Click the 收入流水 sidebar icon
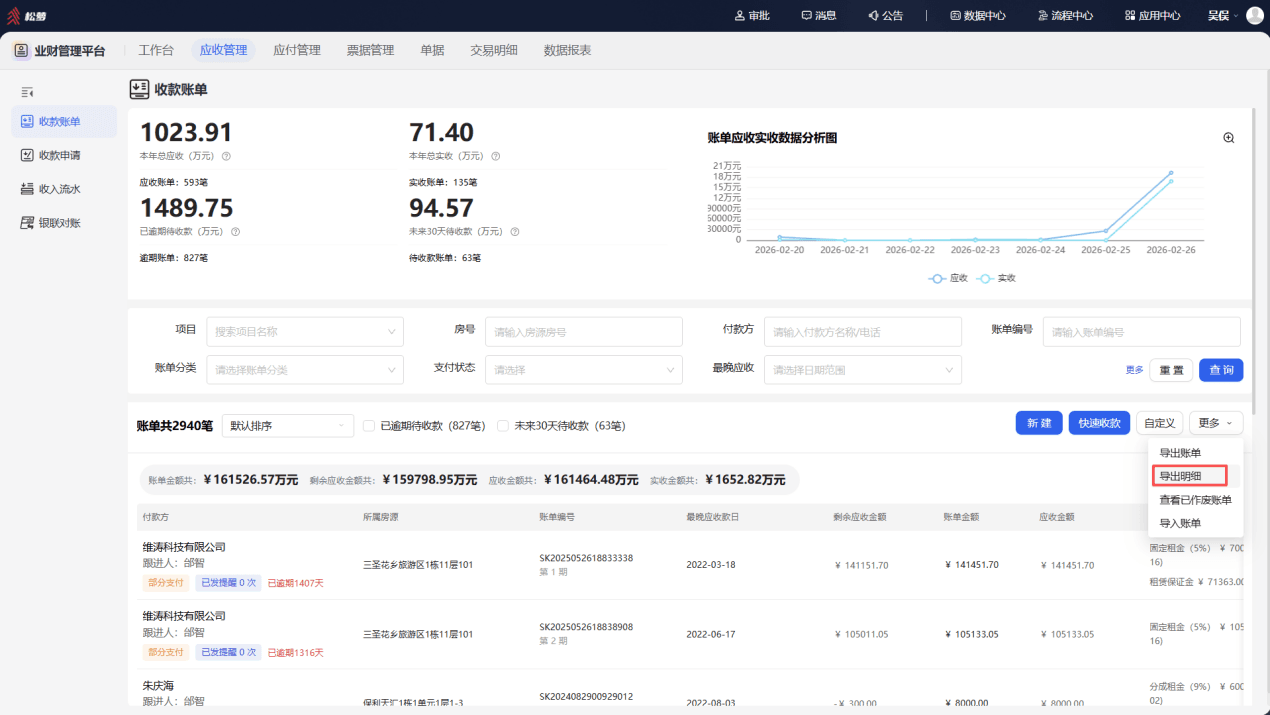 click(x=28, y=189)
